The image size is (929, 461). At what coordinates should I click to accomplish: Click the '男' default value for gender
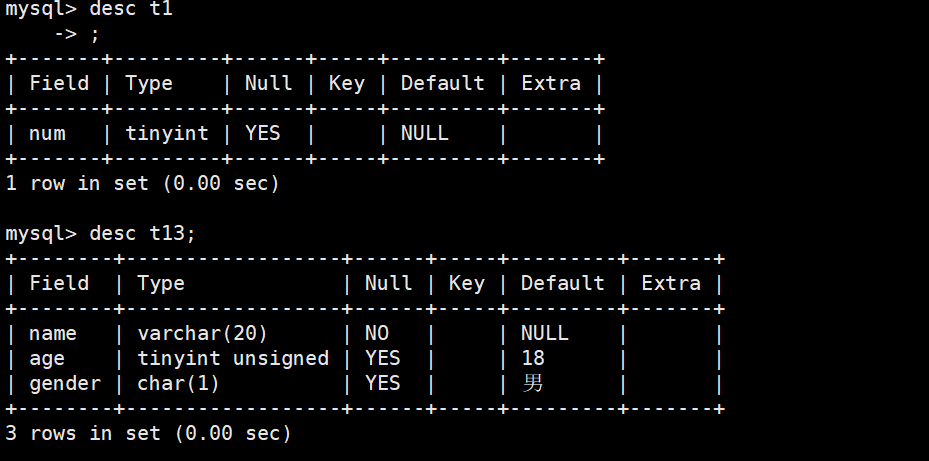pos(533,383)
